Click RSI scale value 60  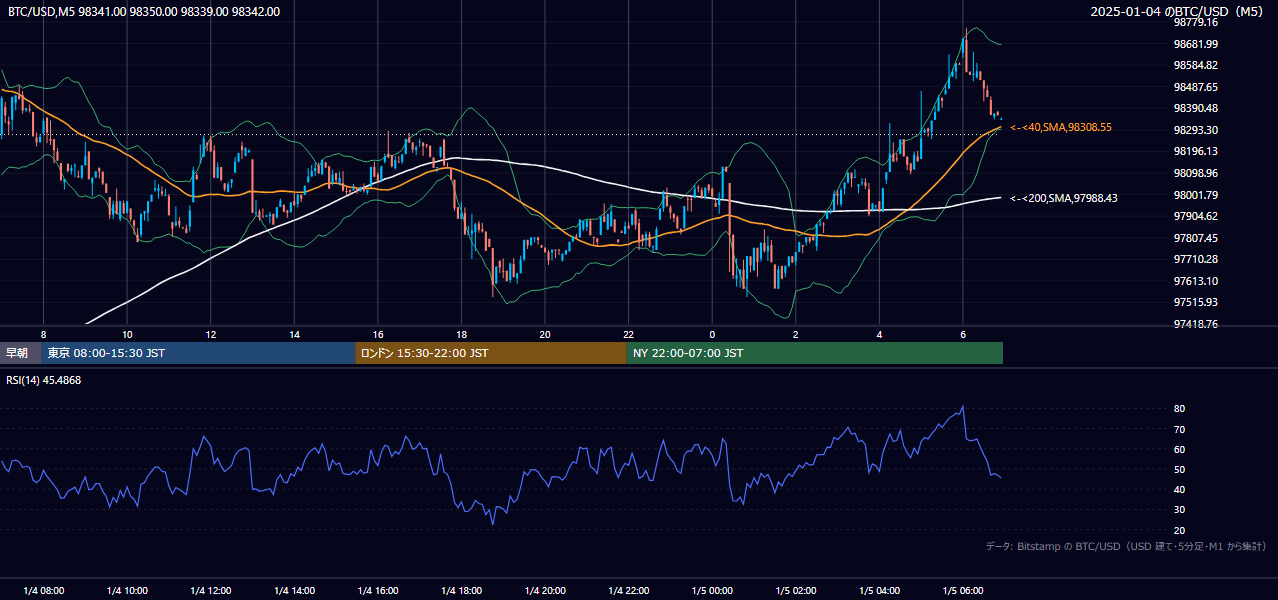pos(1180,449)
